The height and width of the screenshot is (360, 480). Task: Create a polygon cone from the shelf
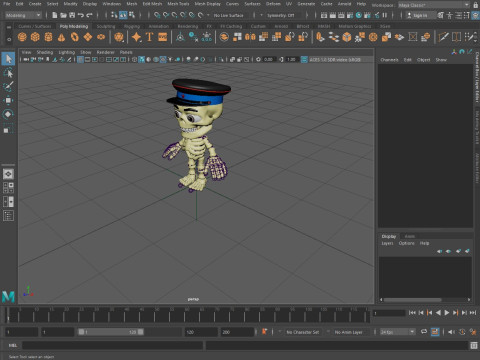pyautogui.click(x=61, y=37)
